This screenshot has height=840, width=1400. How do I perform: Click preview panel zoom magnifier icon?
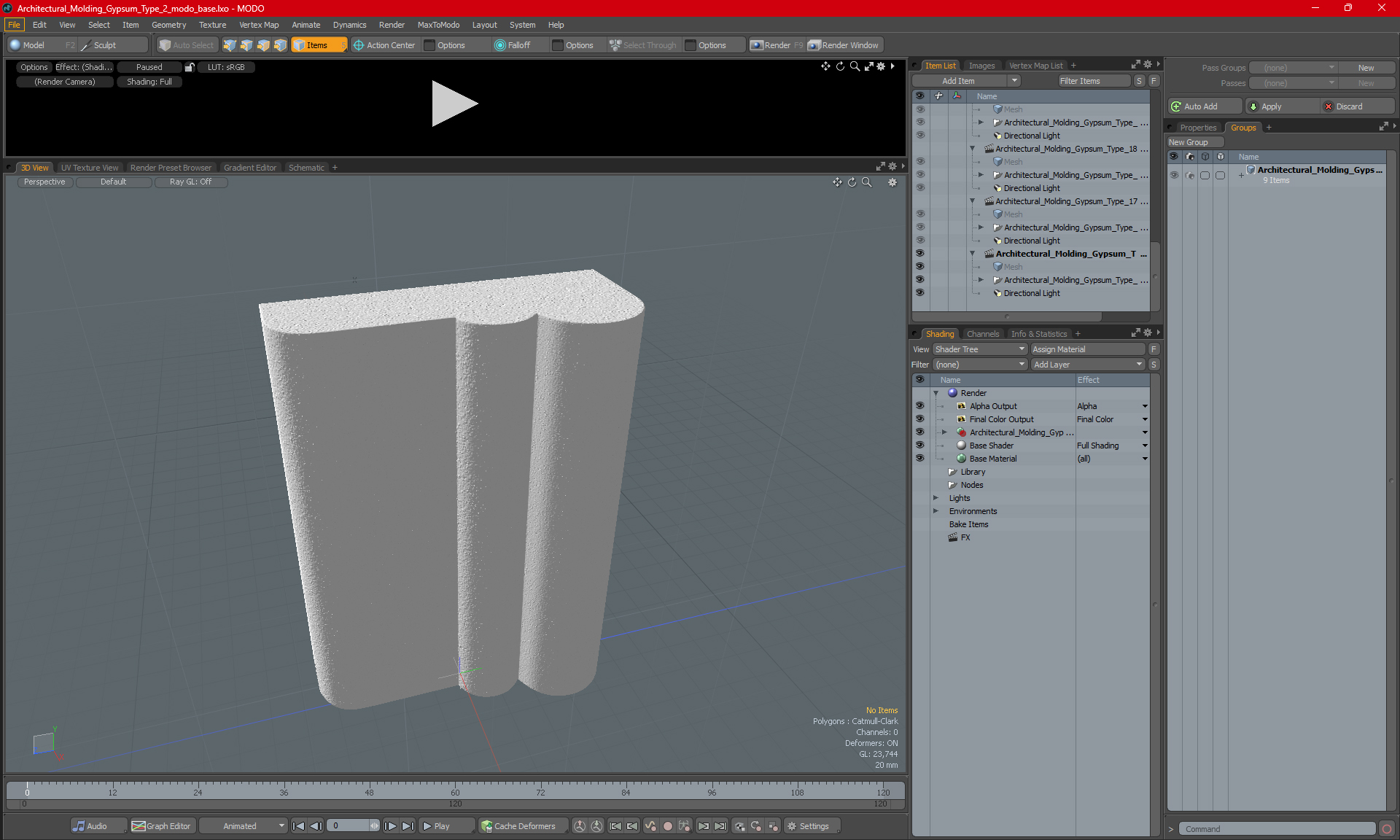coord(855,66)
